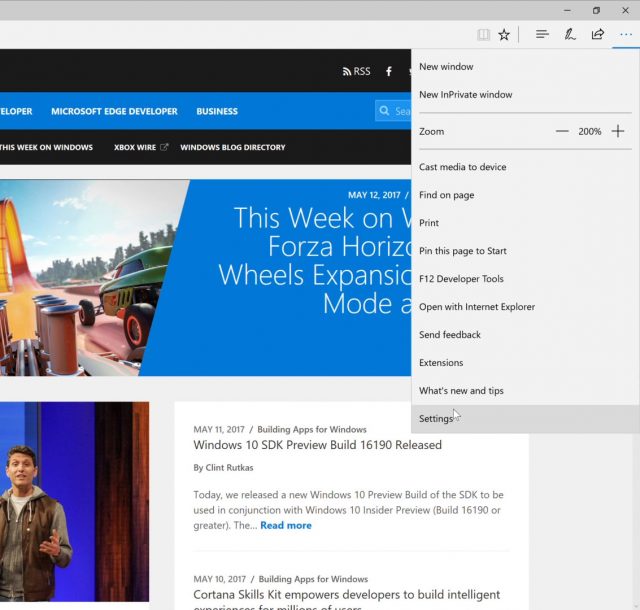Viewport: 640px width, 610px height.
Task: Increase zoom with the plus button
Action: pos(618,131)
